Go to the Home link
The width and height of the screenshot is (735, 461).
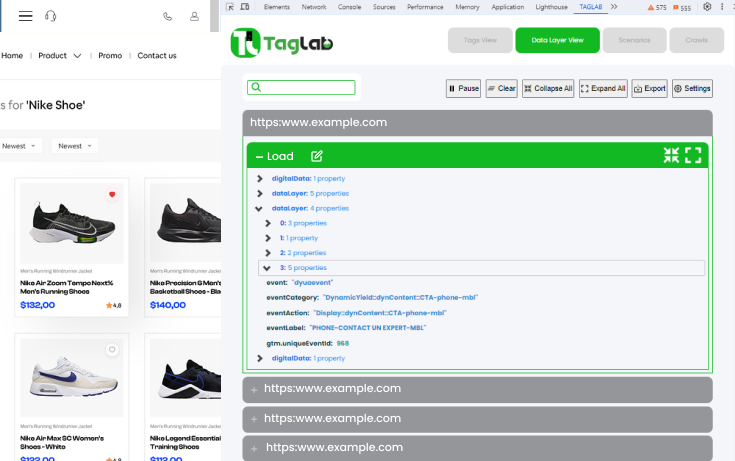click(x=12, y=56)
